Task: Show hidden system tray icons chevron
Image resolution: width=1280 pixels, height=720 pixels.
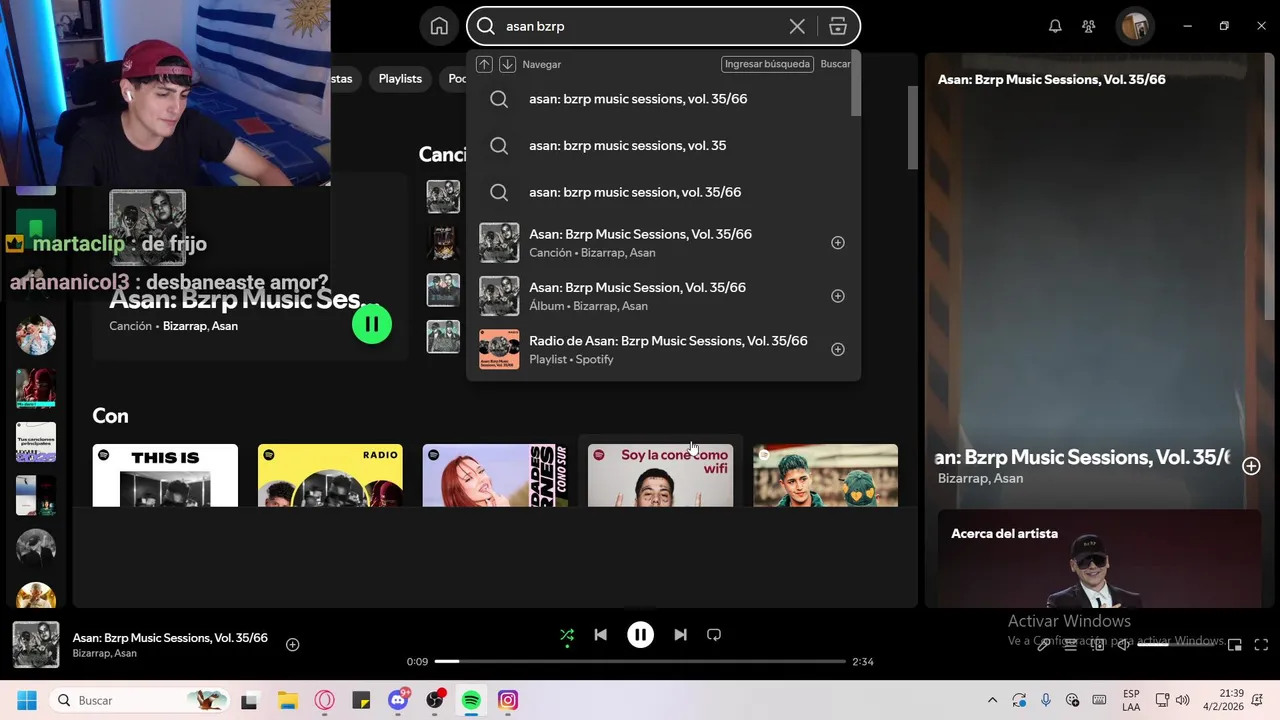Action: tap(992, 700)
